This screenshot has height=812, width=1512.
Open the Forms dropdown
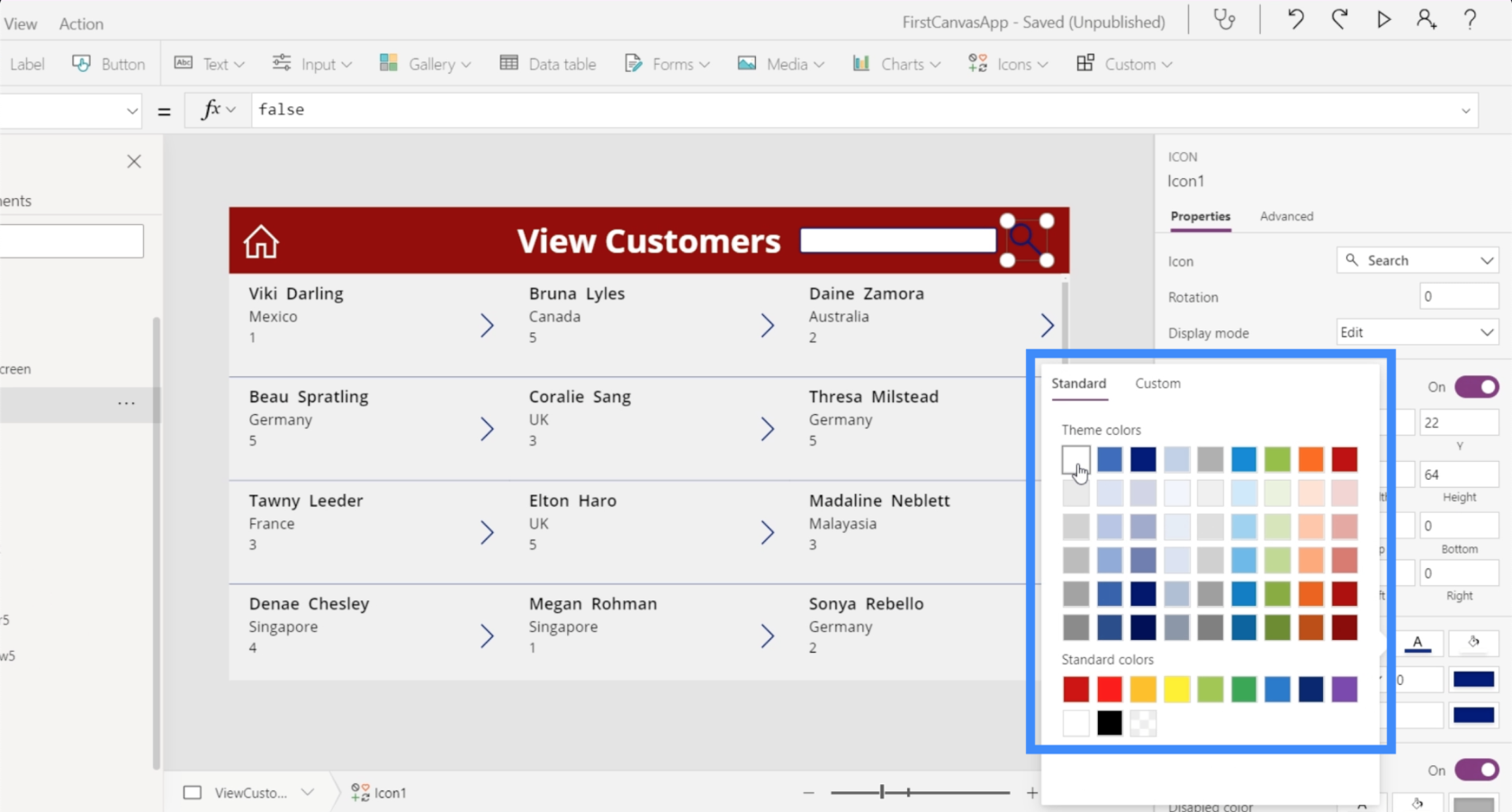tap(667, 64)
